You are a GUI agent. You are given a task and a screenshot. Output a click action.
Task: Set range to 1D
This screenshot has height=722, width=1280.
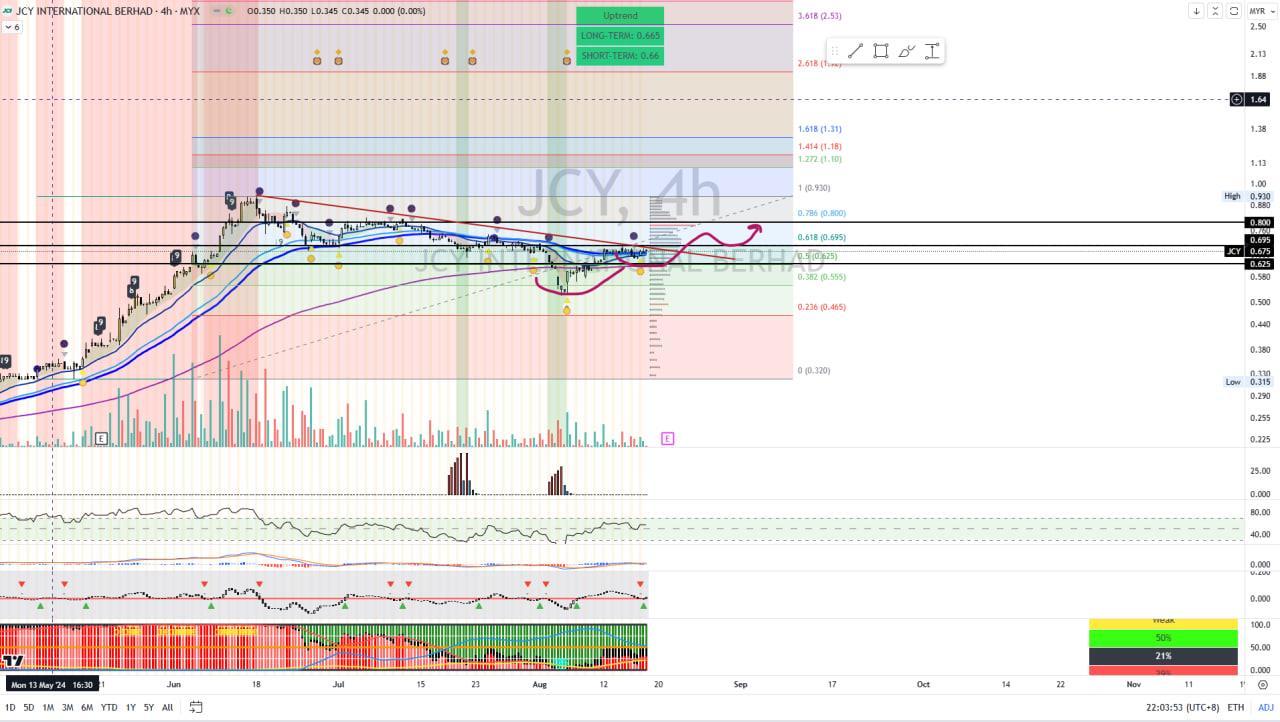click(x=10, y=707)
